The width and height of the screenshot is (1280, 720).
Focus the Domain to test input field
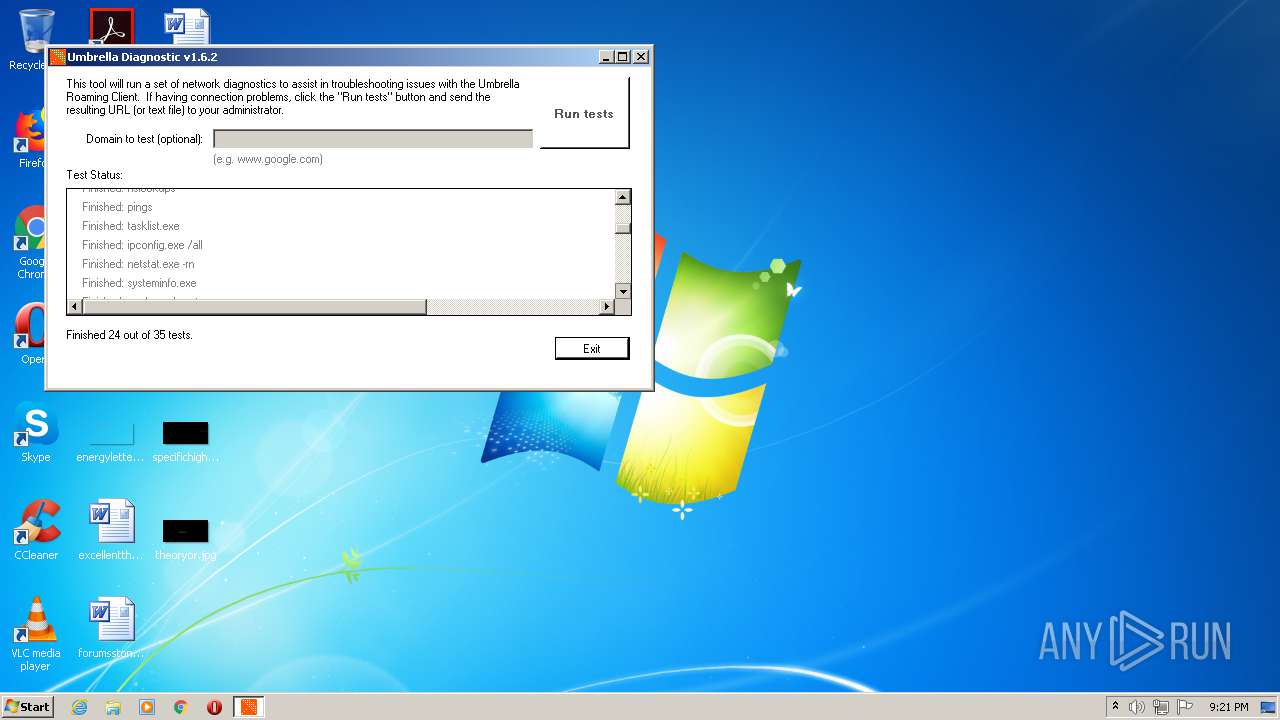click(x=373, y=139)
